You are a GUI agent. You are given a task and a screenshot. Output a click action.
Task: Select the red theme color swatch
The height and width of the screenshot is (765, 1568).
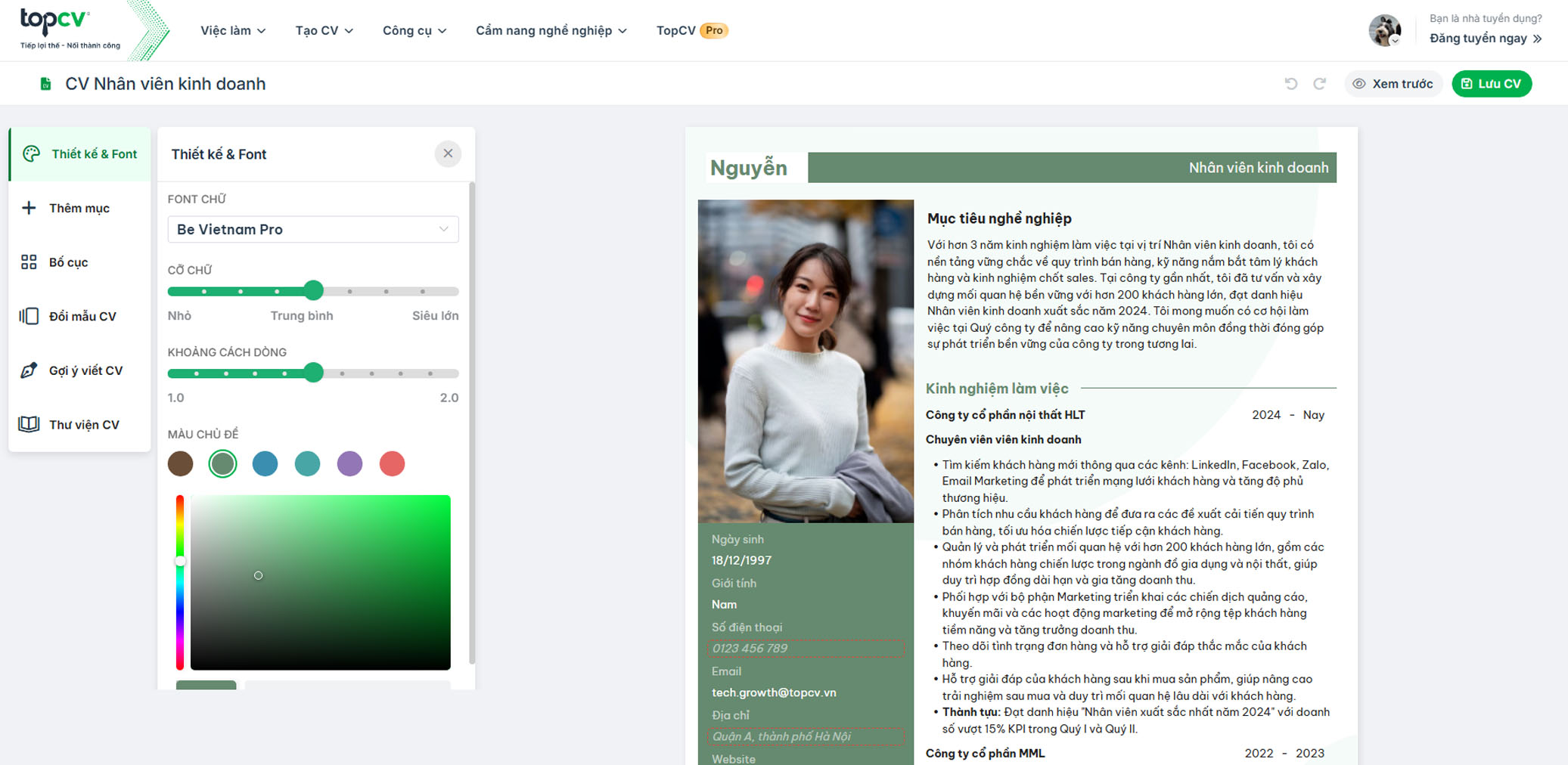392,463
